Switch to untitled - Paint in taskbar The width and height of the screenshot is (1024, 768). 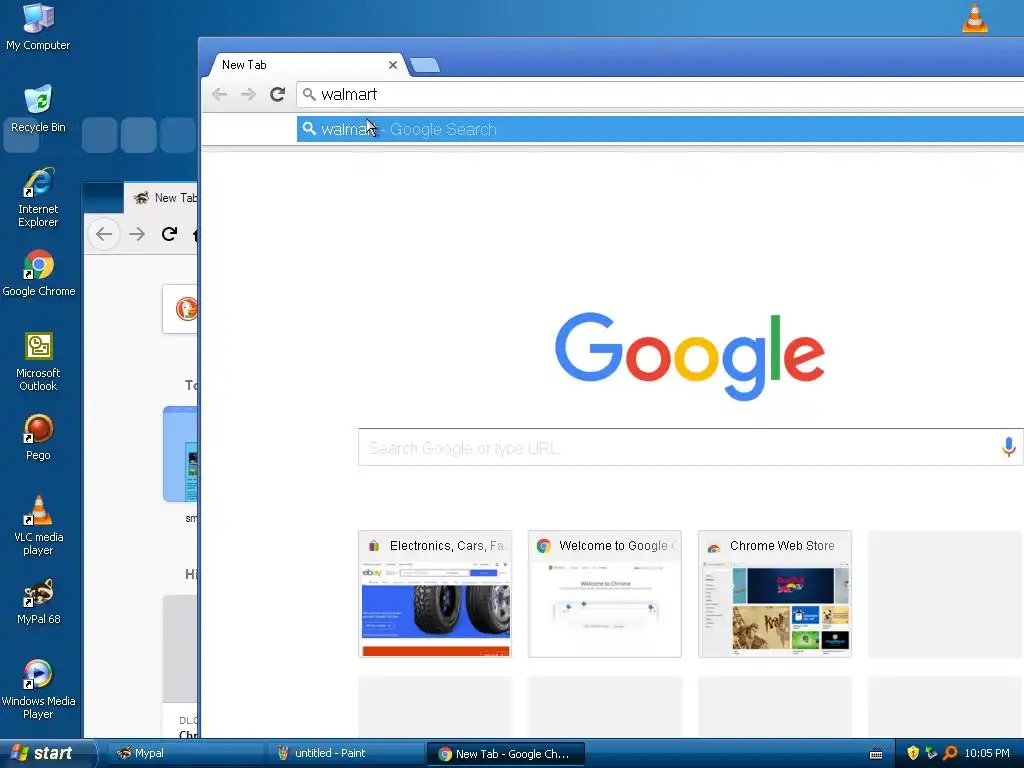[345, 753]
